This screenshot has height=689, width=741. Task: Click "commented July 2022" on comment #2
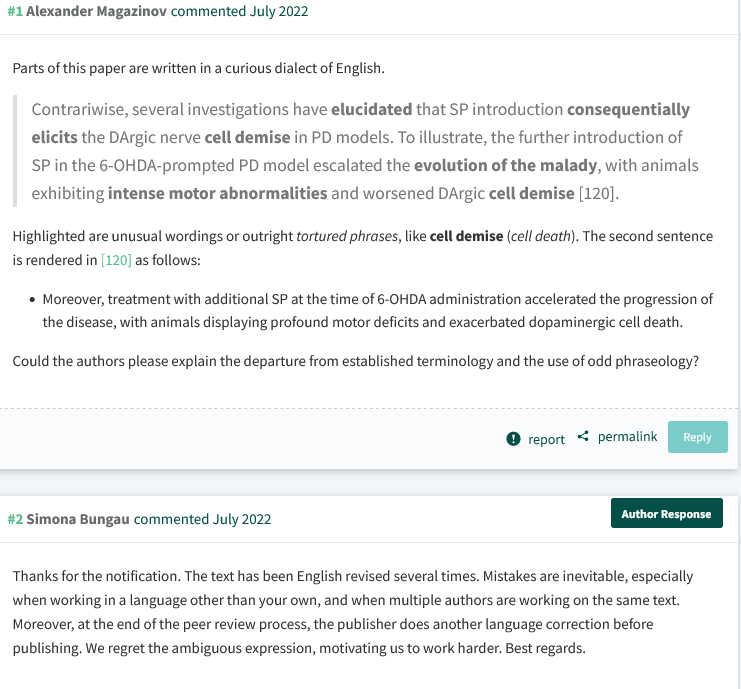tap(203, 519)
